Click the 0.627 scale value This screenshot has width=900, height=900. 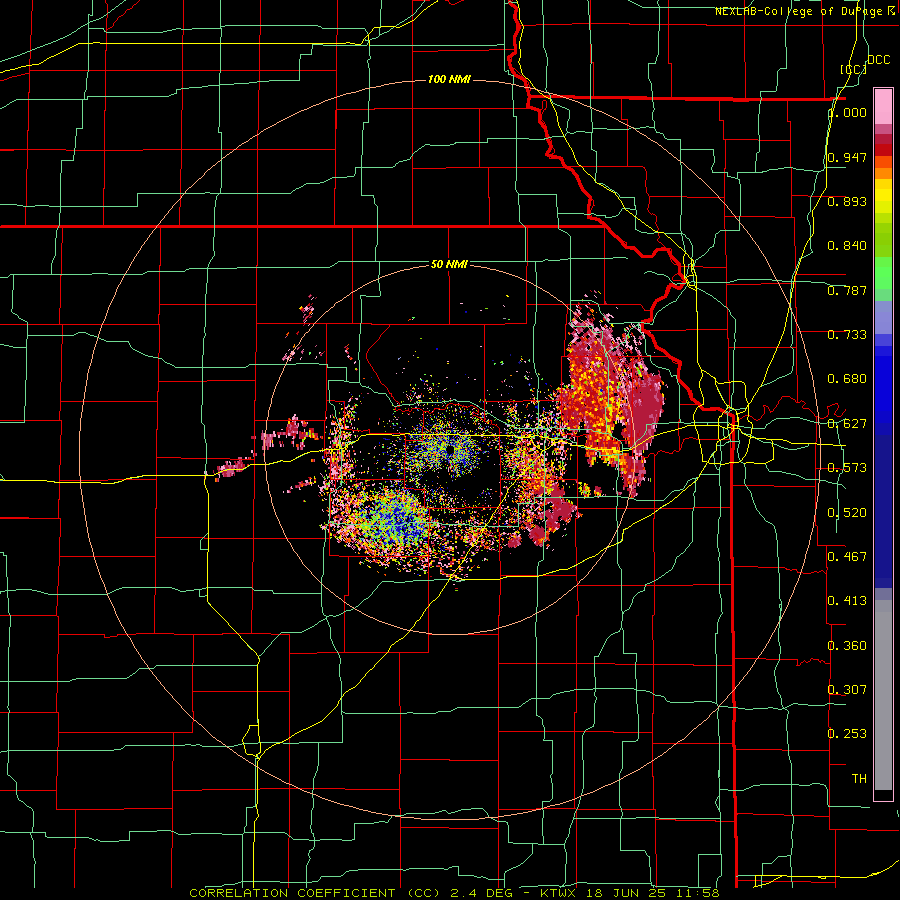847,424
